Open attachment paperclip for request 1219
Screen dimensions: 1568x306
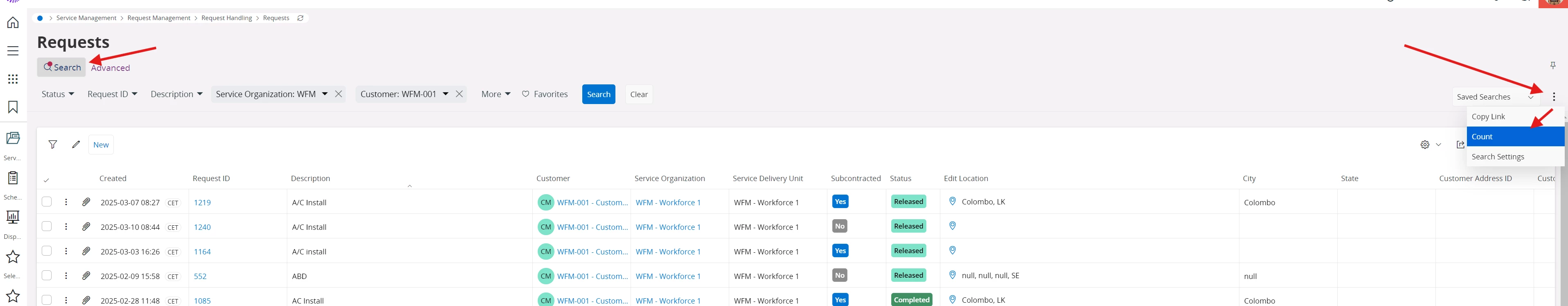click(86, 202)
